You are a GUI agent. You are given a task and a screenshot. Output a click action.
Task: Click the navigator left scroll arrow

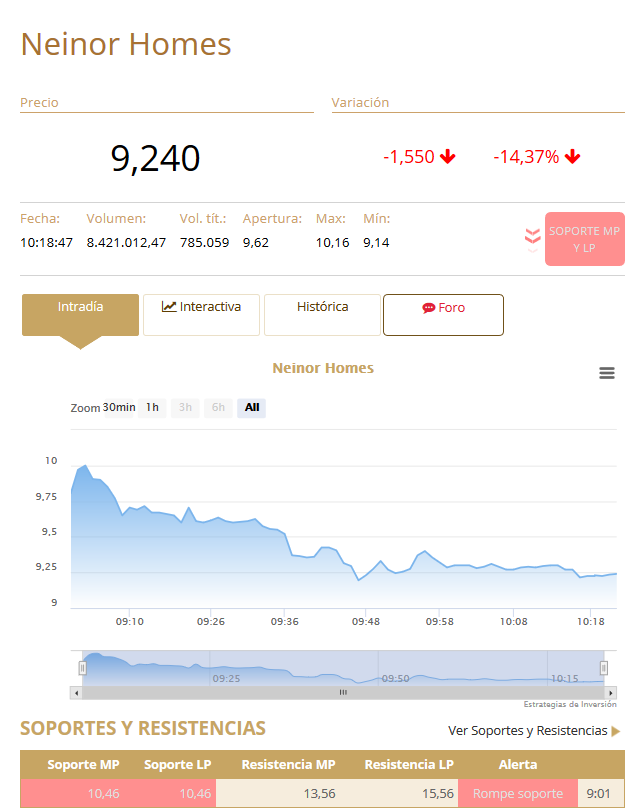point(76,692)
